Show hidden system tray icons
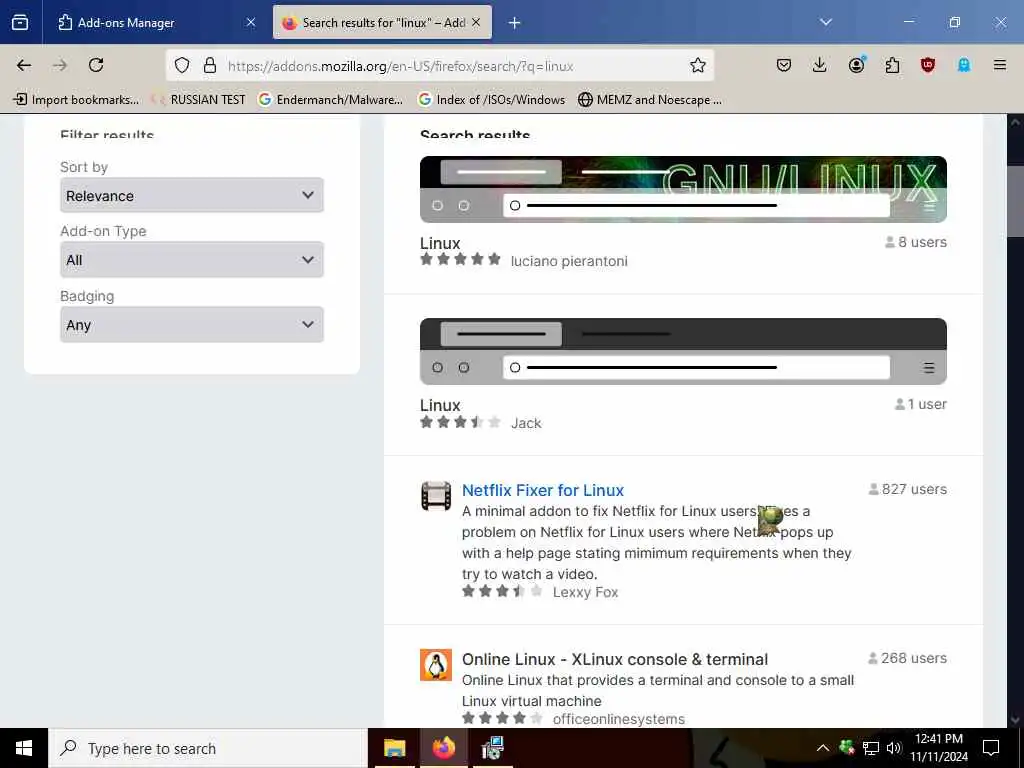1024x768 pixels. (x=823, y=748)
